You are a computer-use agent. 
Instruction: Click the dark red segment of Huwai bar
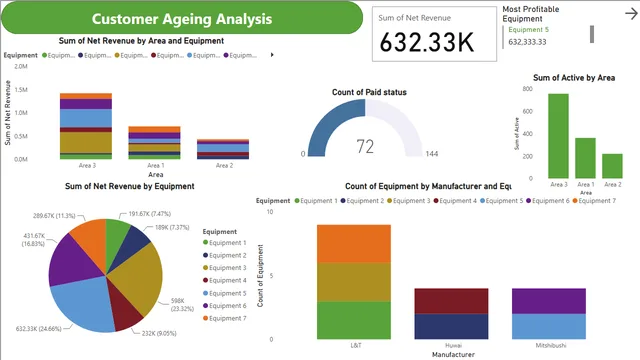pos(451,301)
